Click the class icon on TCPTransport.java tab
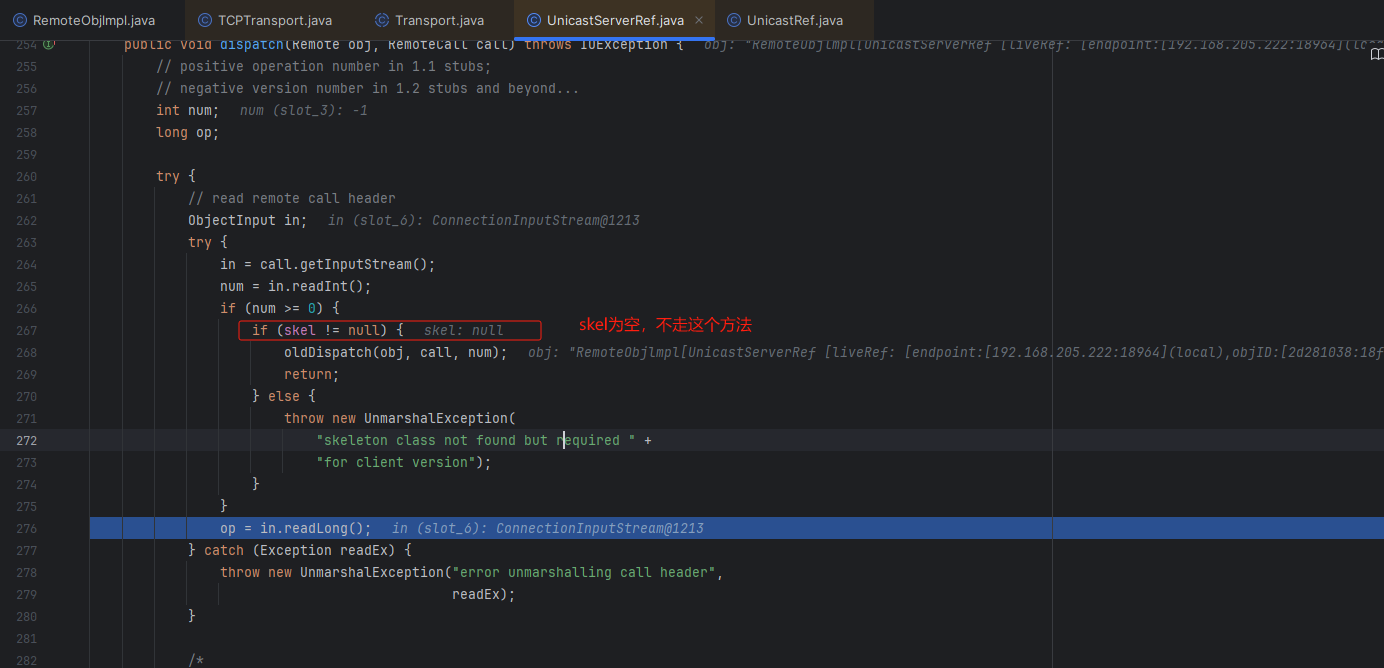The height and width of the screenshot is (668, 1384). (x=205, y=20)
